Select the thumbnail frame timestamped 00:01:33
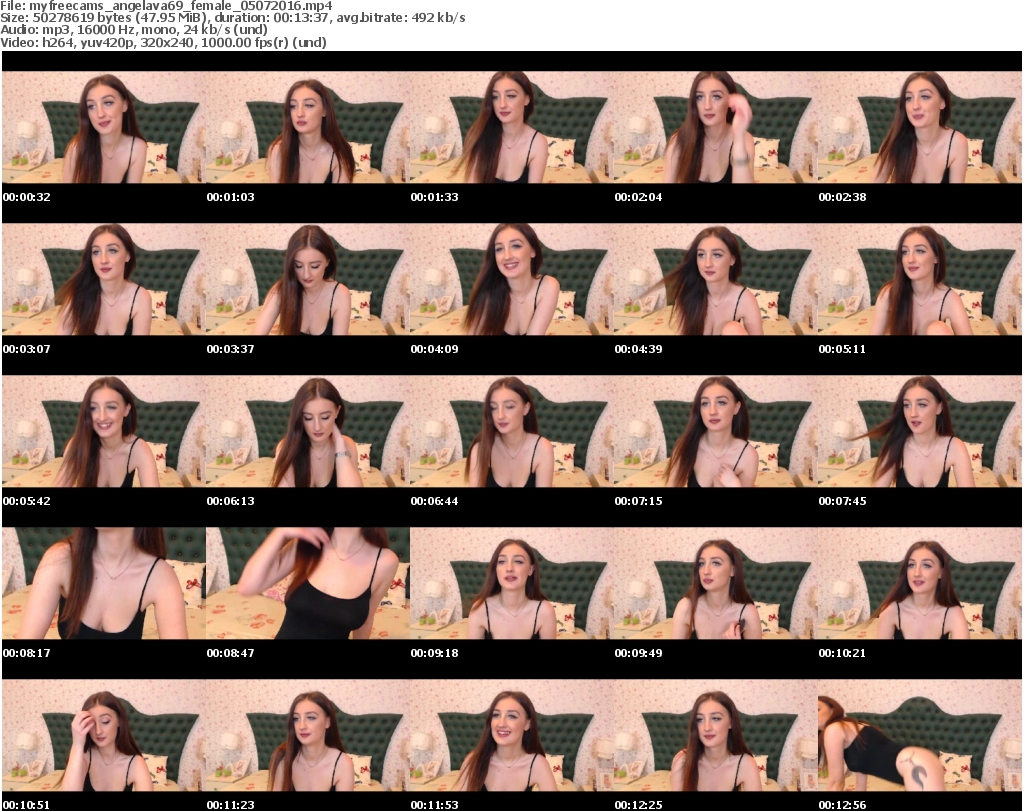This screenshot has width=1024, height=811. [x=512, y=127]
